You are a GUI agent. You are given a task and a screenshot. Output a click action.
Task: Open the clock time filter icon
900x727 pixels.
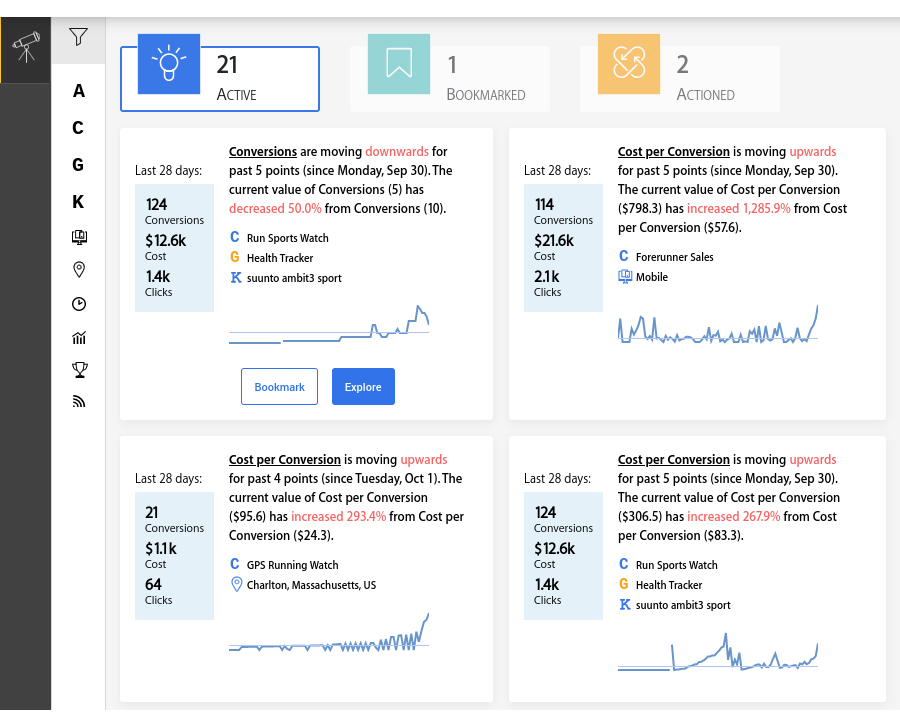[79, 304]
